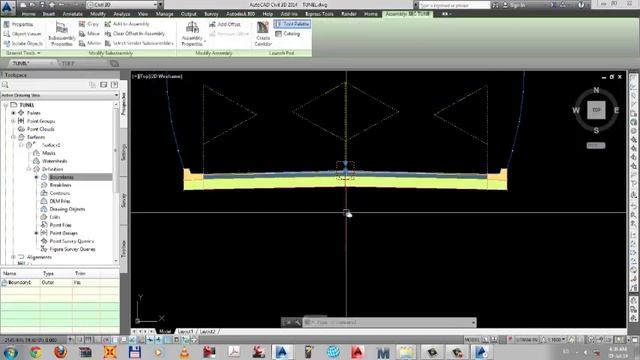The image size is (640, 360).
Task: Select Watersheds in the tree
Action: 55,161
